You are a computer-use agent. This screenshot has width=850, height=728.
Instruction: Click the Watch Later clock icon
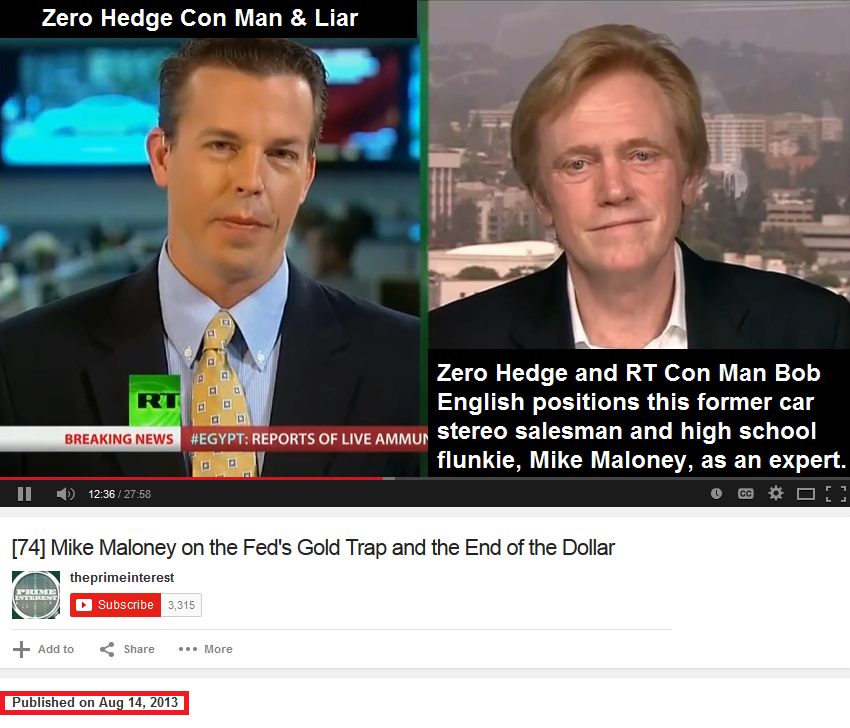click(x=716, y=494)
